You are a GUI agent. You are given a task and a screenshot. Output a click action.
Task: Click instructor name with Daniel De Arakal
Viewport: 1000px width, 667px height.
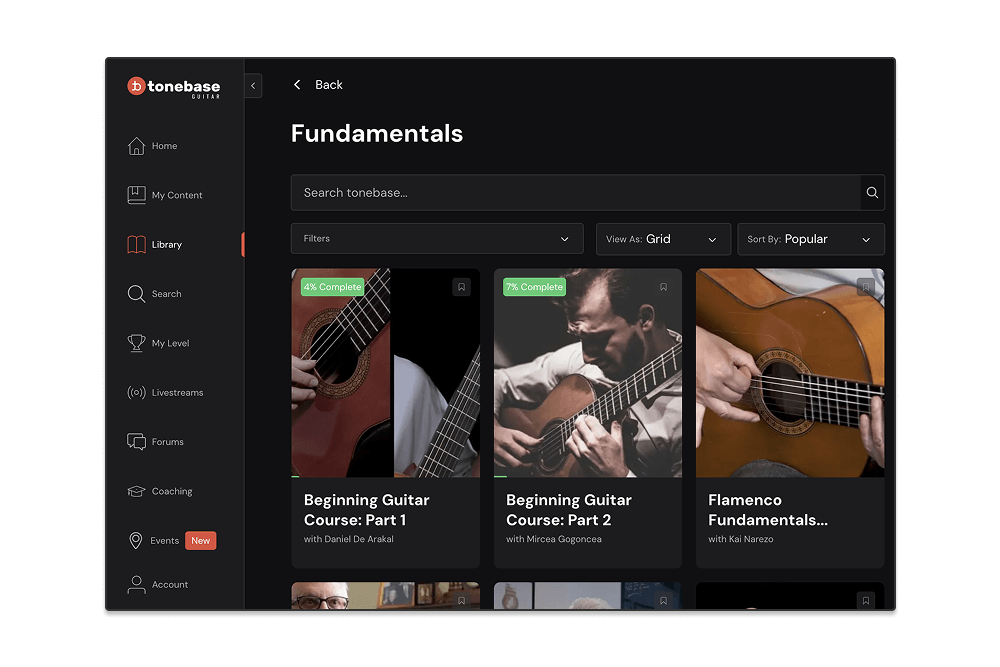349,539
